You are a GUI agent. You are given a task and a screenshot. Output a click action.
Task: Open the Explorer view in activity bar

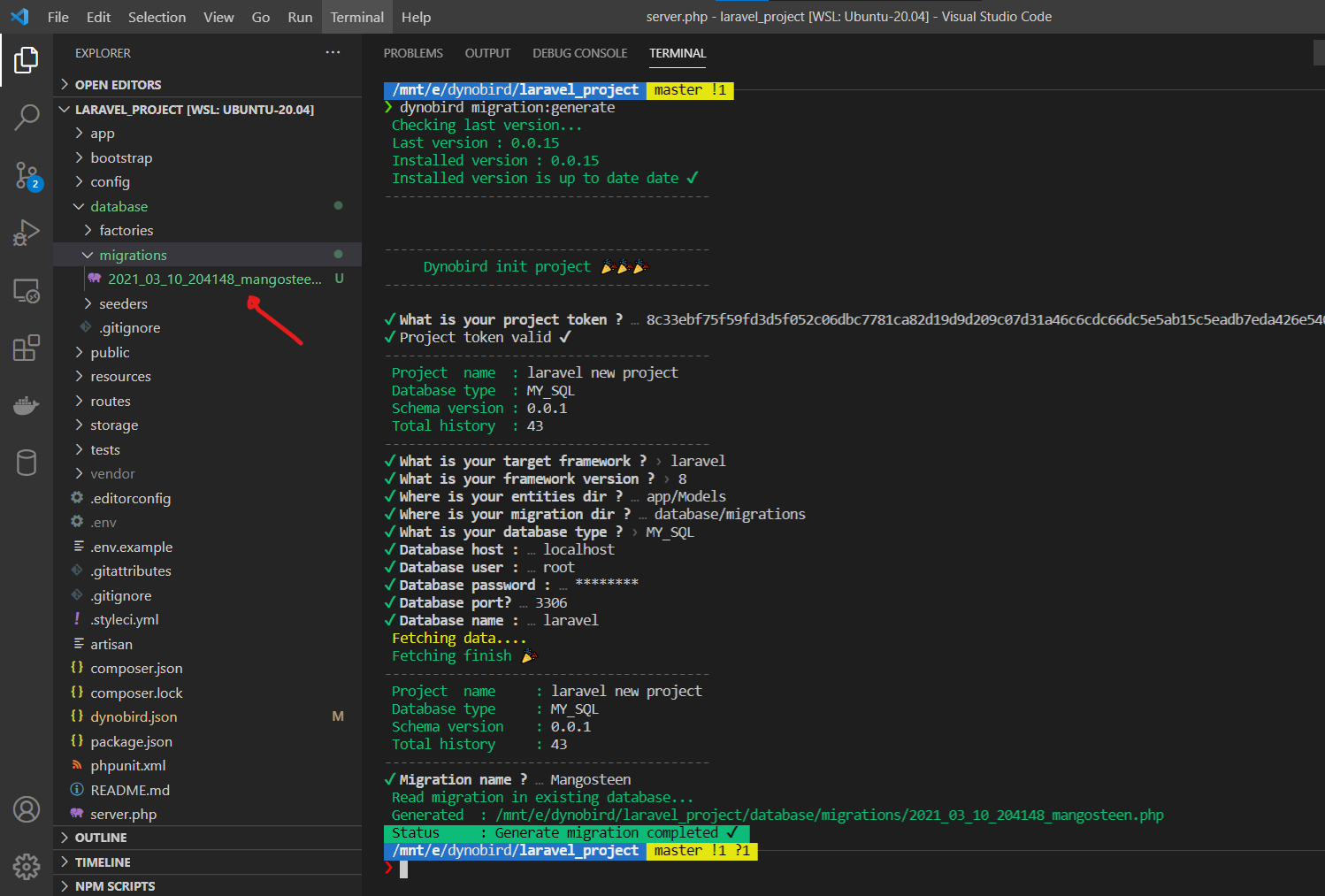click(x=27, y=60)
